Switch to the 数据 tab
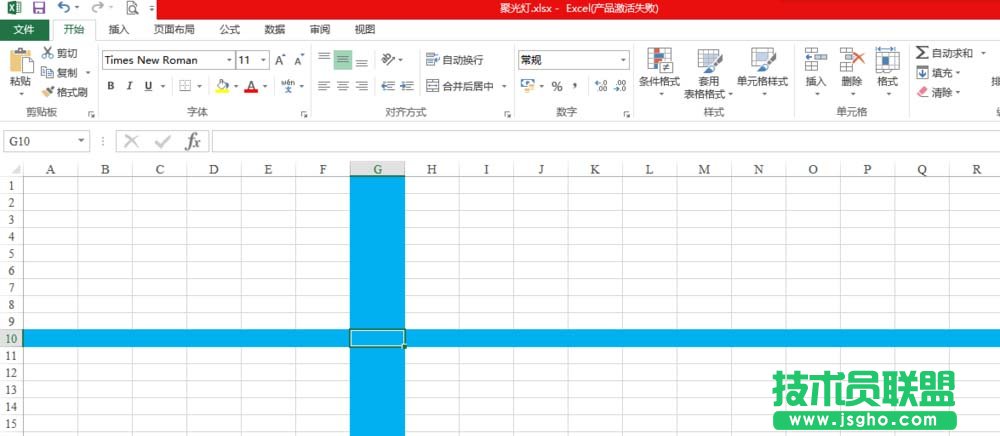 pos(275,29)
